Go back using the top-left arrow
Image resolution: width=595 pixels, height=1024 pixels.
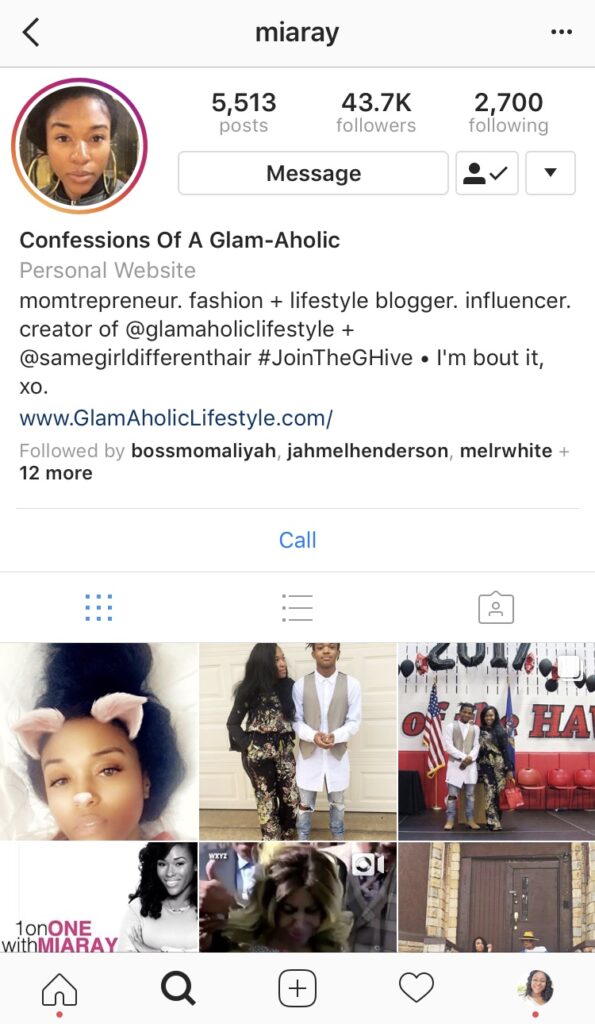coord(31,32)
